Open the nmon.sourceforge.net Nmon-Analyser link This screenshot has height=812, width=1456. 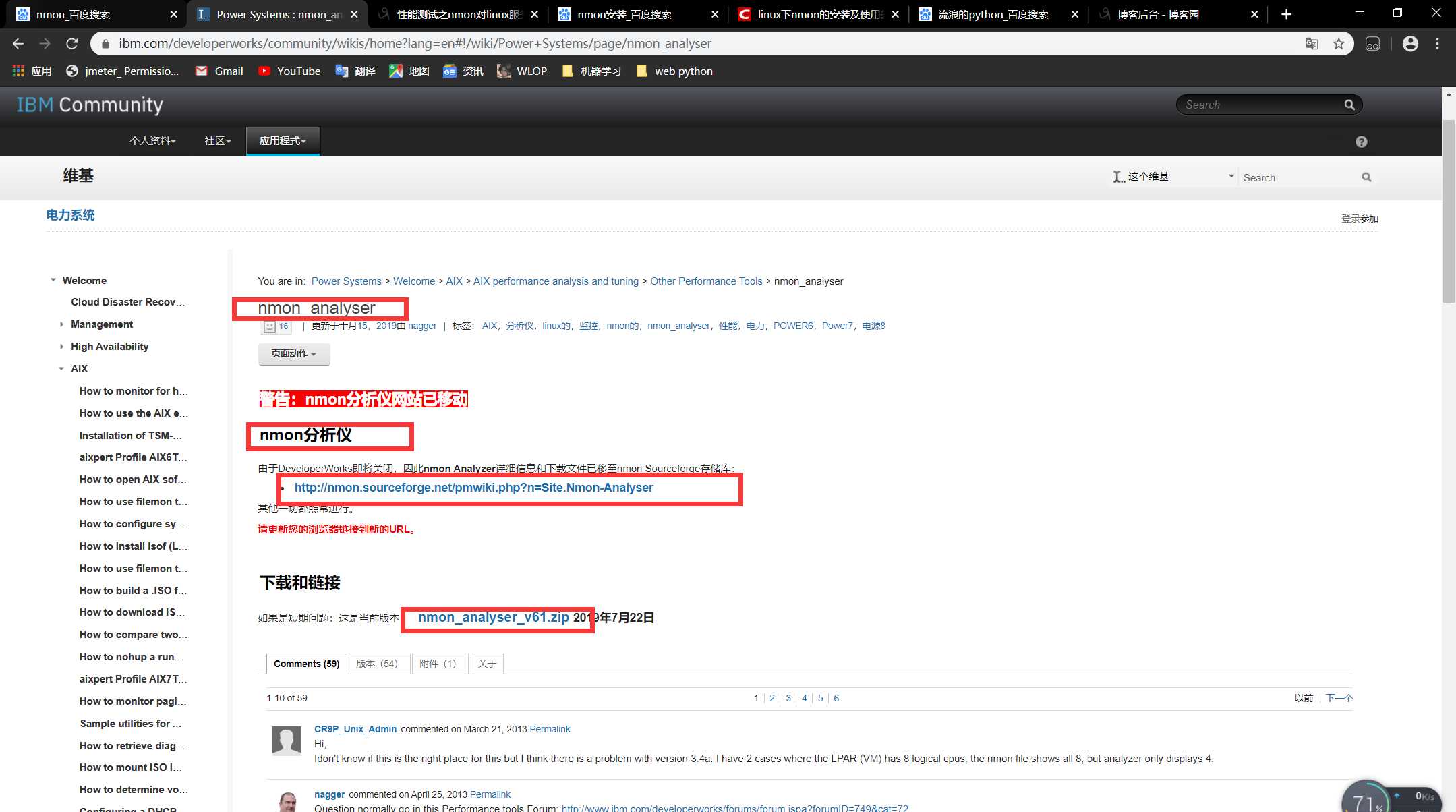[x=474, y=488]
